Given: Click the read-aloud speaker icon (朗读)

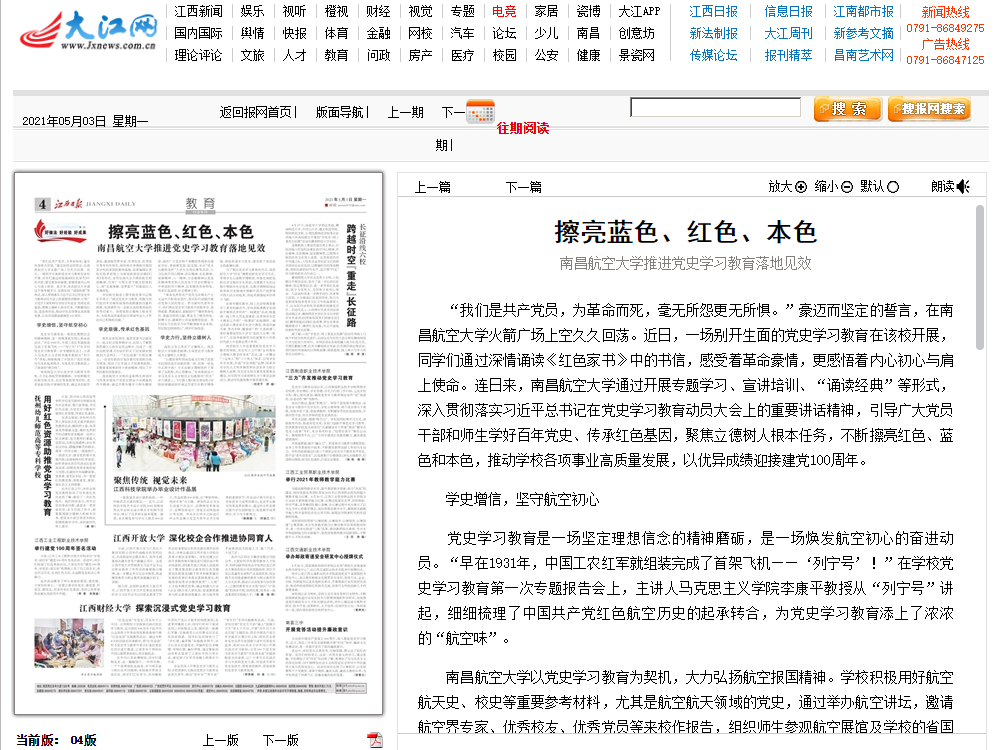Looking at the screenshot, I should point(963,187).
